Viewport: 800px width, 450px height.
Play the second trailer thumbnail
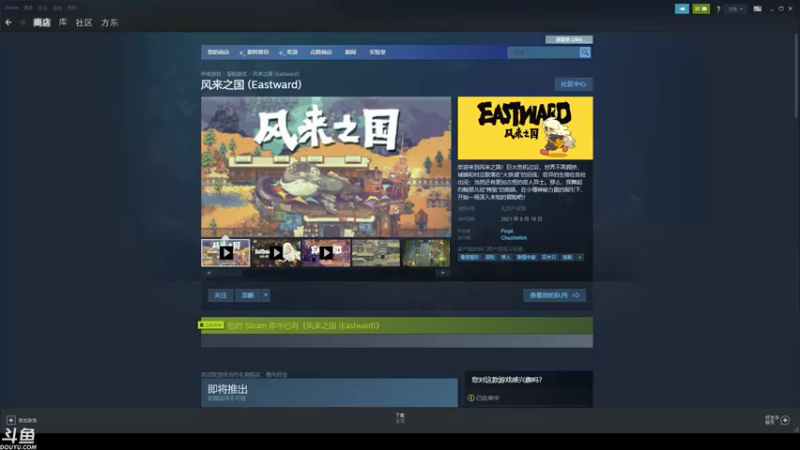tap(276, 253)
